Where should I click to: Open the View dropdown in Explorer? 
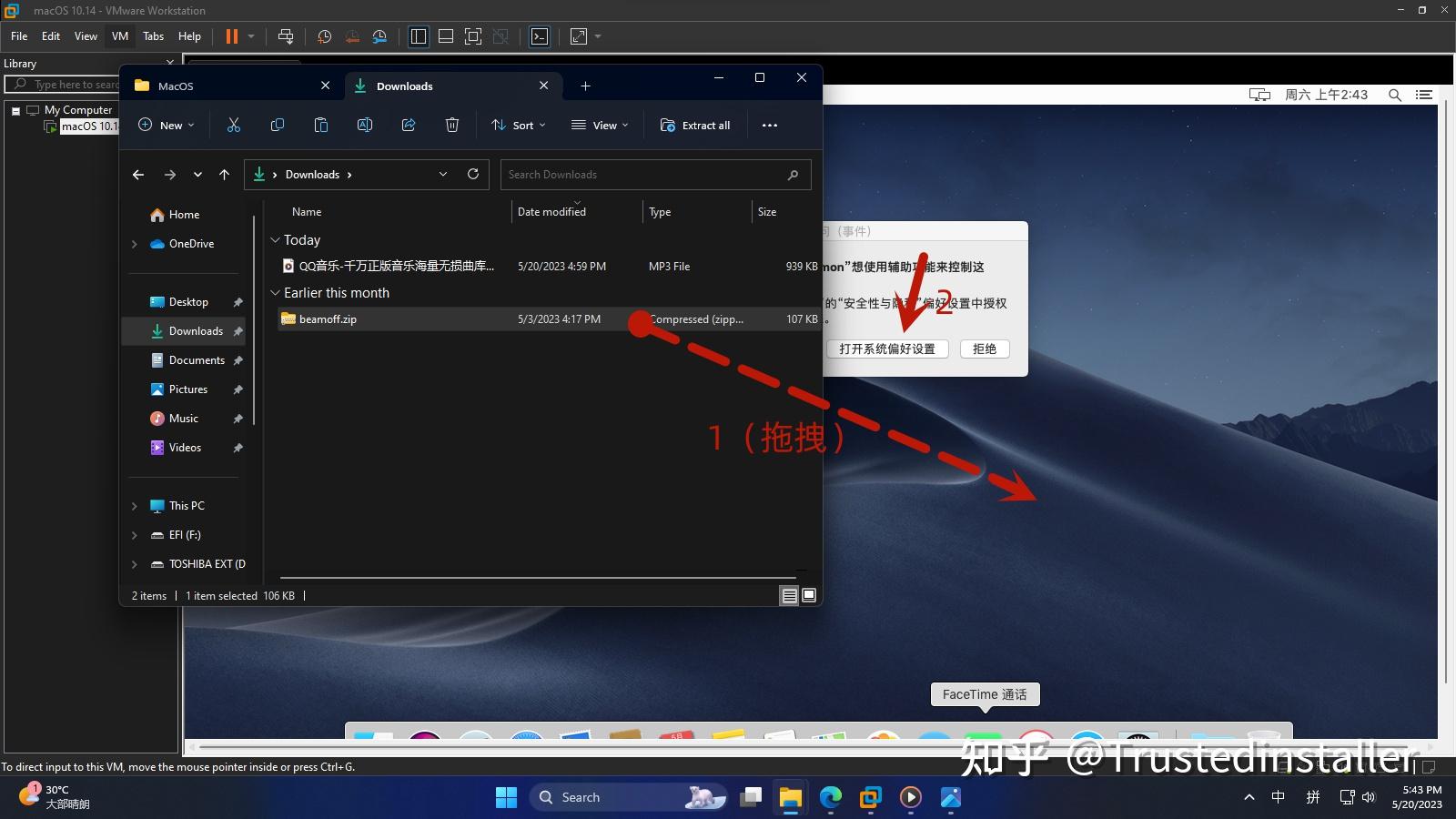(x=600, y=125)
